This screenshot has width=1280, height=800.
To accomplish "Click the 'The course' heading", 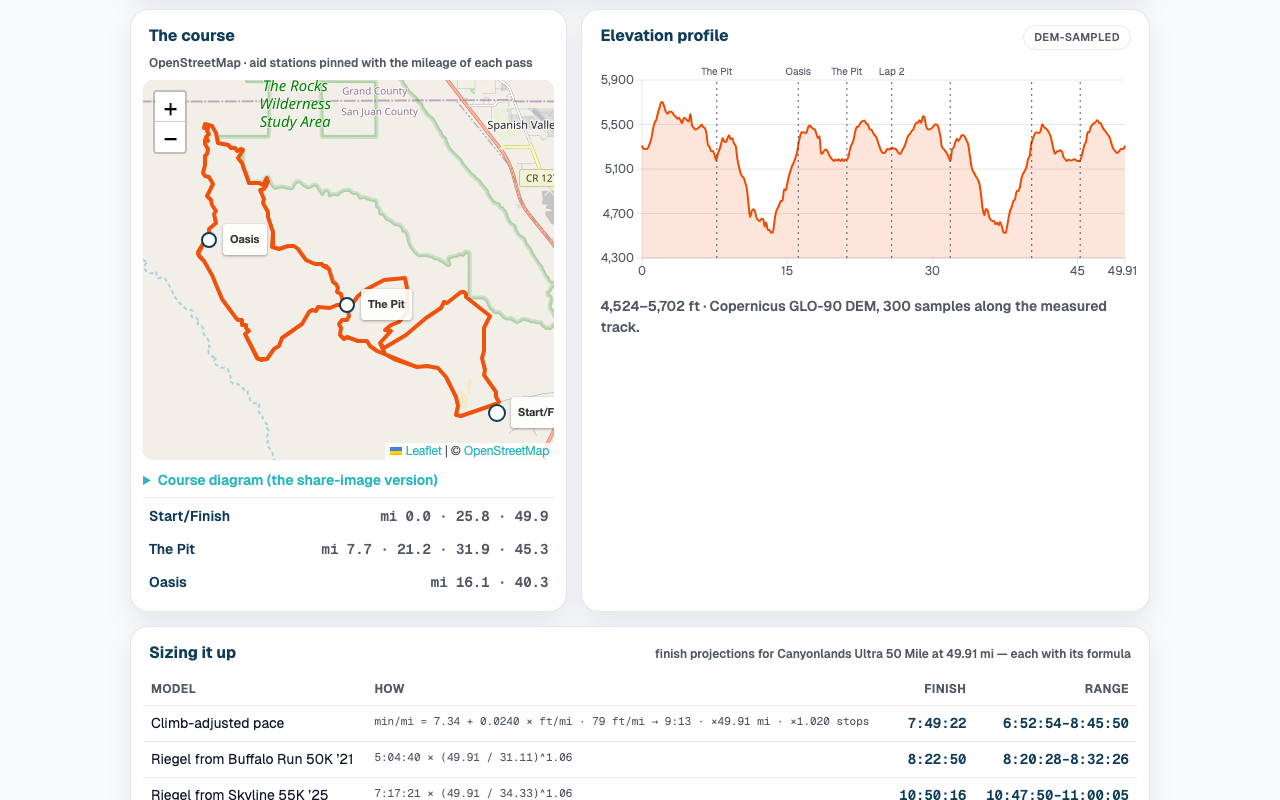I will tap(192, 36).
